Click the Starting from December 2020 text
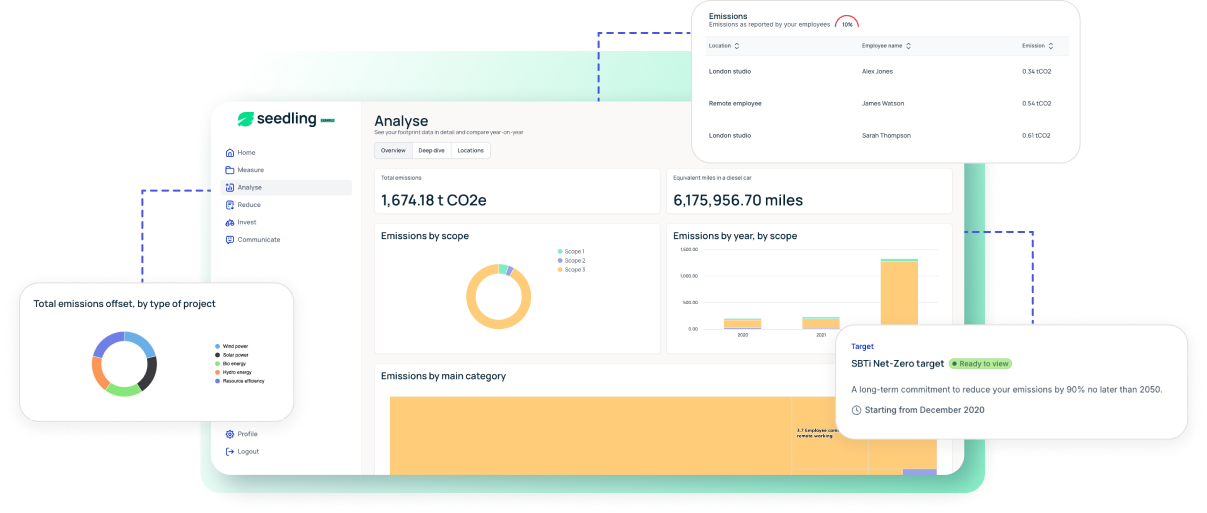 click(924, 410)
